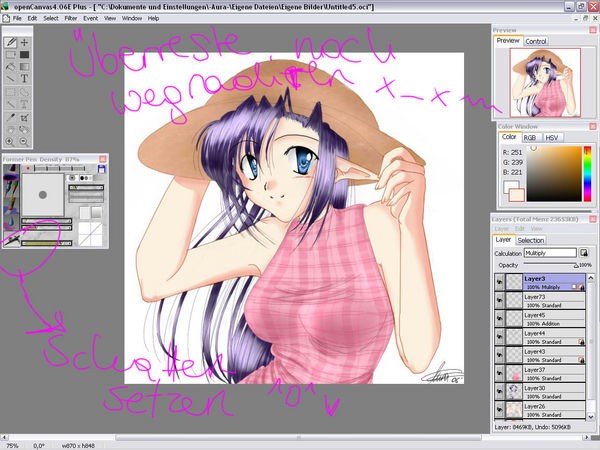The image size is (600, 450).
Task: Open the Calculation blend mode dropdown
Action: coord(551,253)
